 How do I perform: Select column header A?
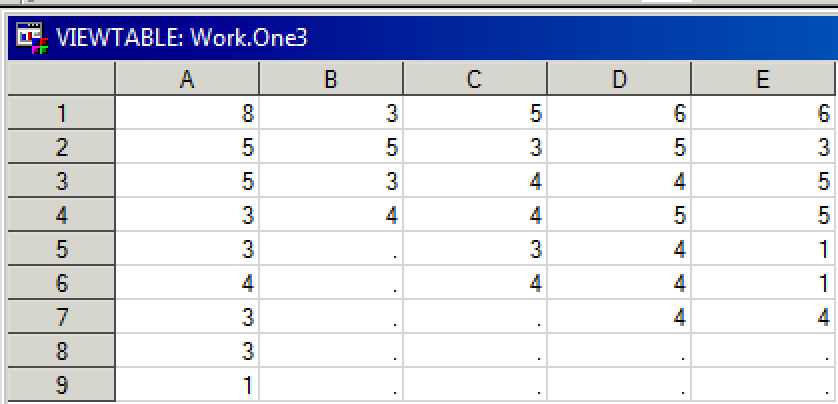point(187,80)
